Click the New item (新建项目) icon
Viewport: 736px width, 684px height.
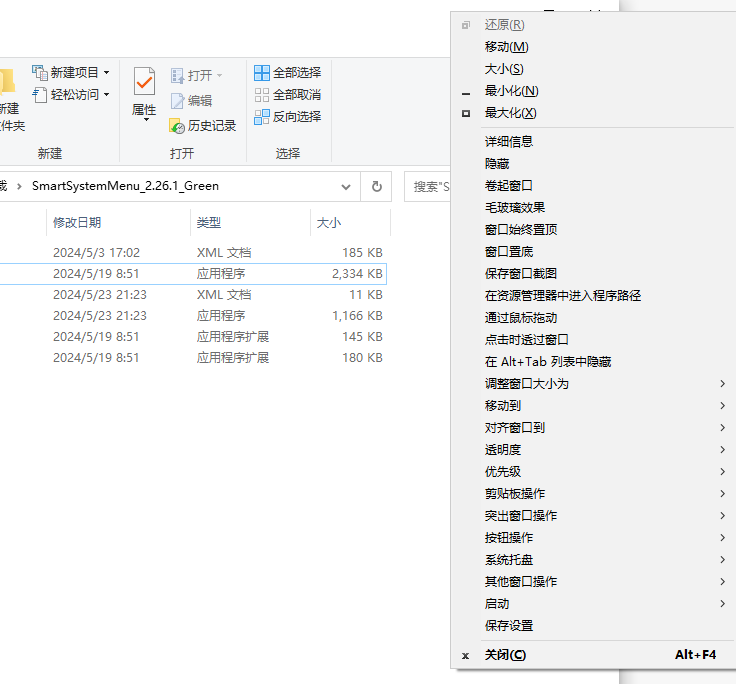tap(40, 73)
